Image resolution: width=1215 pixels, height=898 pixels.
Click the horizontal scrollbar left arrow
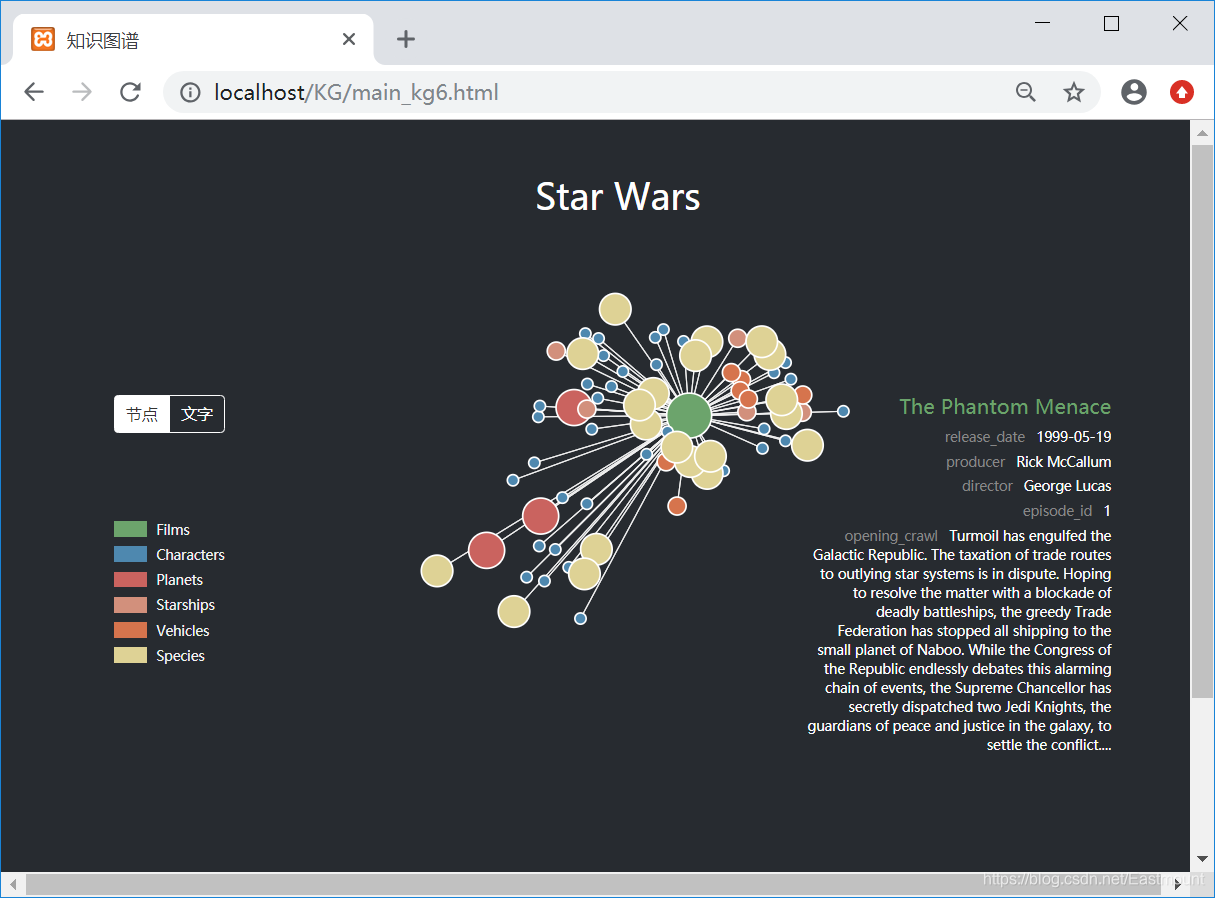13,884
